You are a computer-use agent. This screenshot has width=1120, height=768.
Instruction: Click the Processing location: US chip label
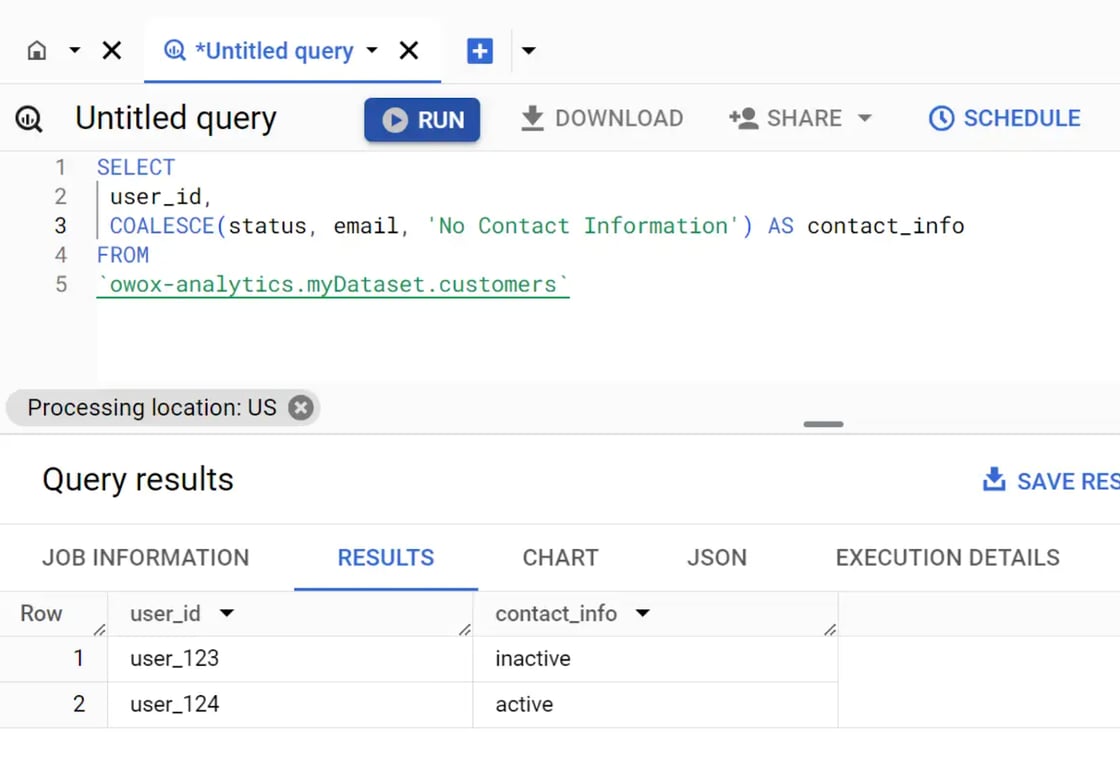pos(152,408)
